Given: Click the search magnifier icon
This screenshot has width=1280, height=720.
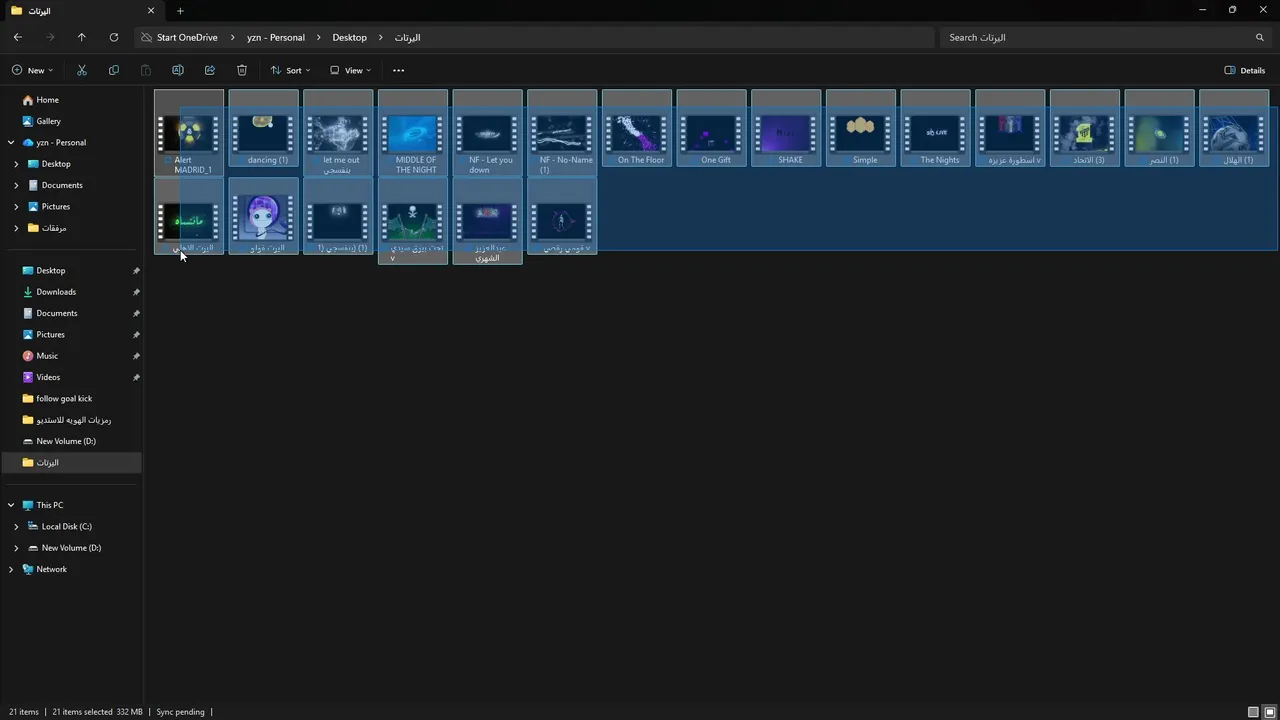Looking at the screenshot, I should tap(1260, 37).
